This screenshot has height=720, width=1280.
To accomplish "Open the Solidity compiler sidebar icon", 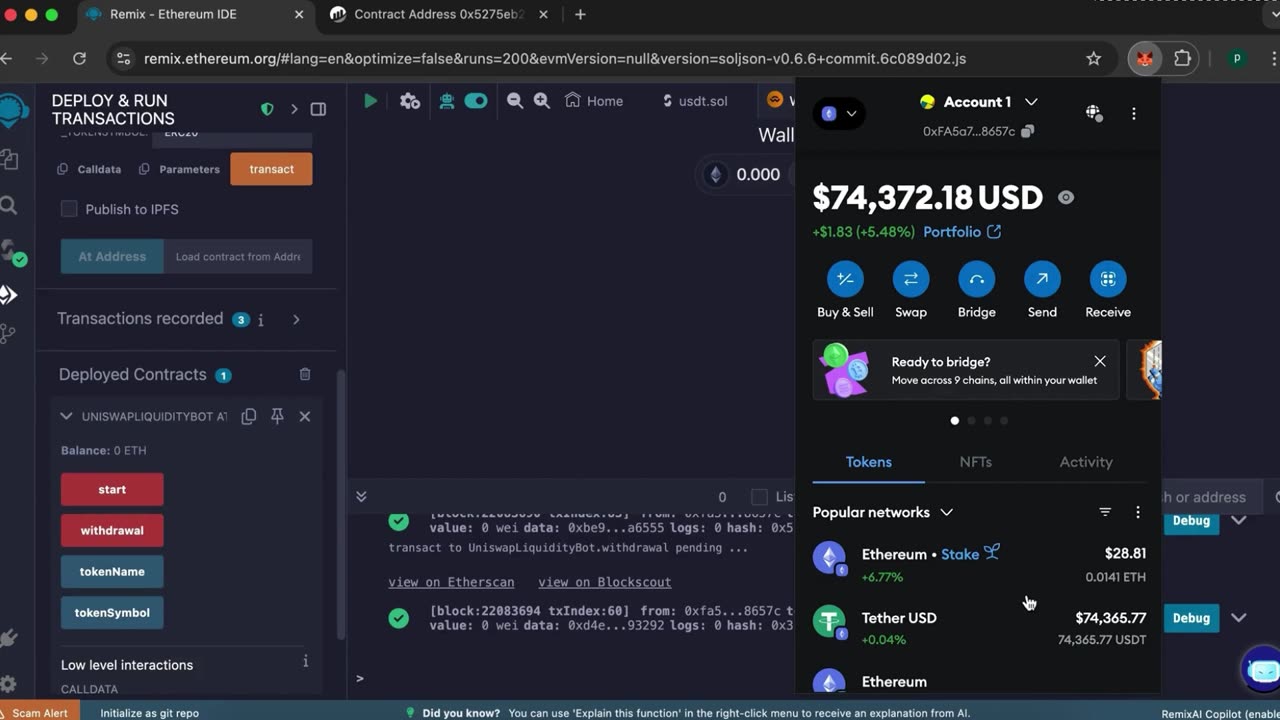I will [x=12, y=252].
